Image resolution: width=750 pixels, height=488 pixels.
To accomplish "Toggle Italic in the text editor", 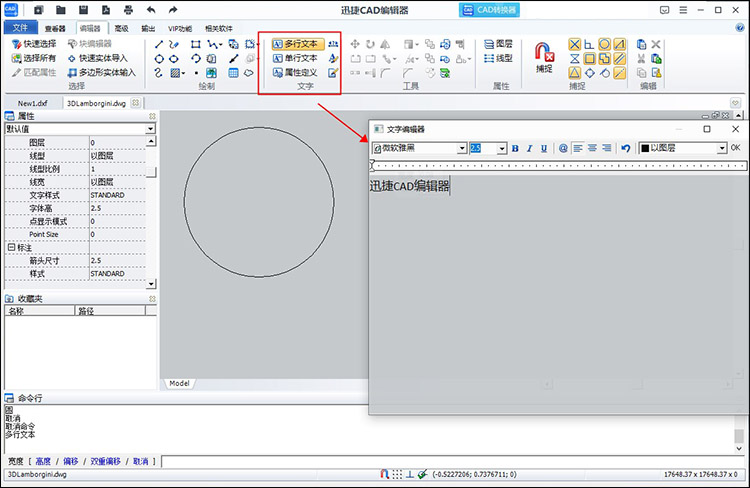I will click(x=529, y=148).
